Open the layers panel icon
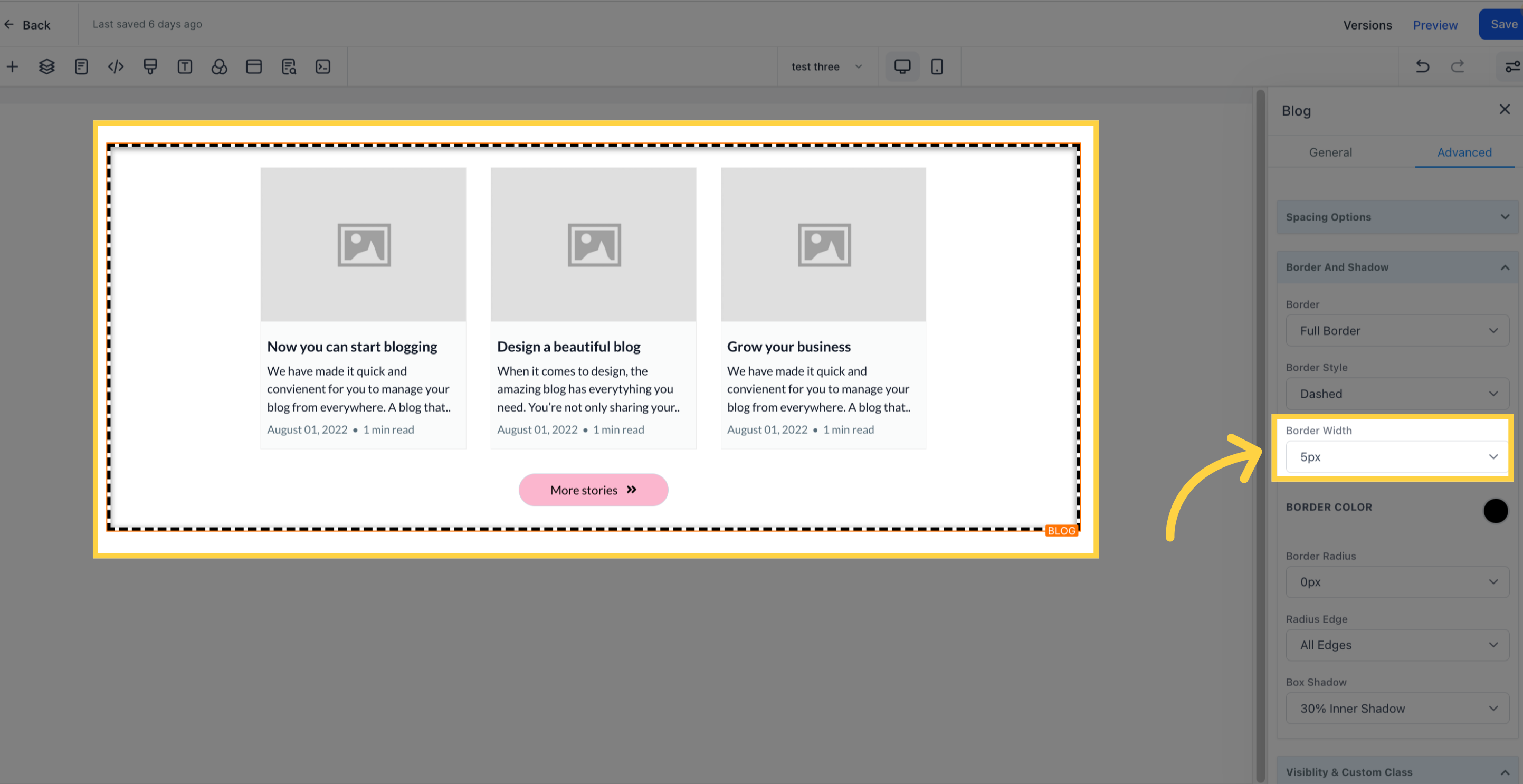The image size is (1523, 784). [47, 67]
